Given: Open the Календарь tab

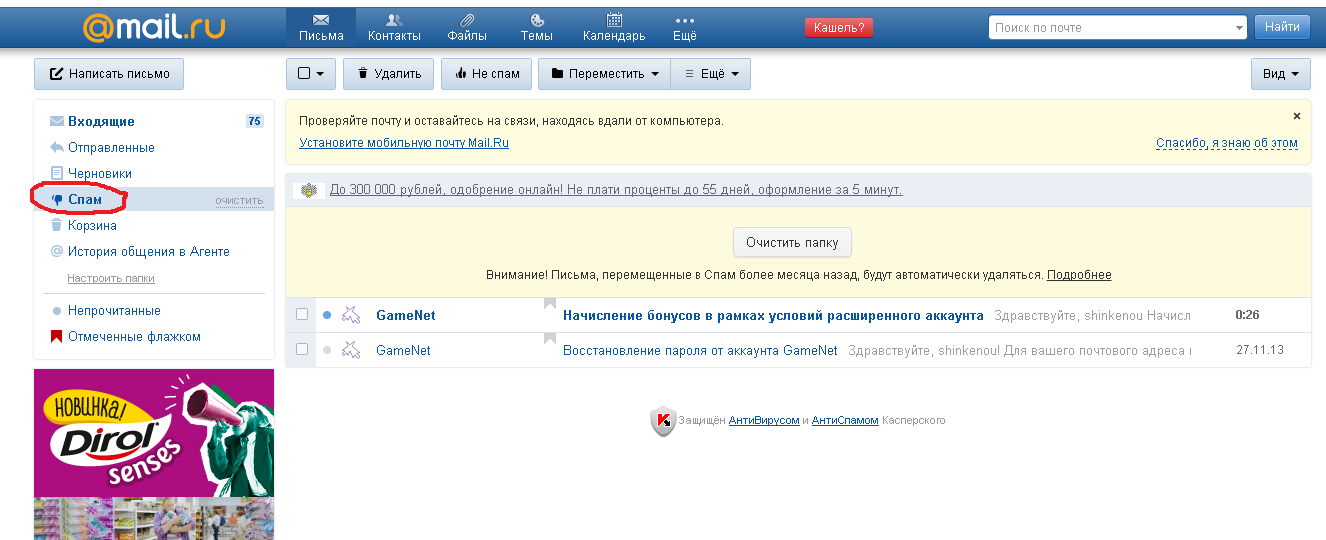Looking at the screenshot, I should pyautogui.click(x=614, y=28).
